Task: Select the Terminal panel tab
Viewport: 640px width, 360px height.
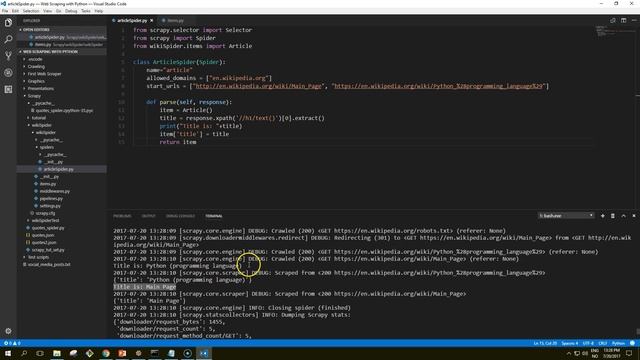Action: 213,216
